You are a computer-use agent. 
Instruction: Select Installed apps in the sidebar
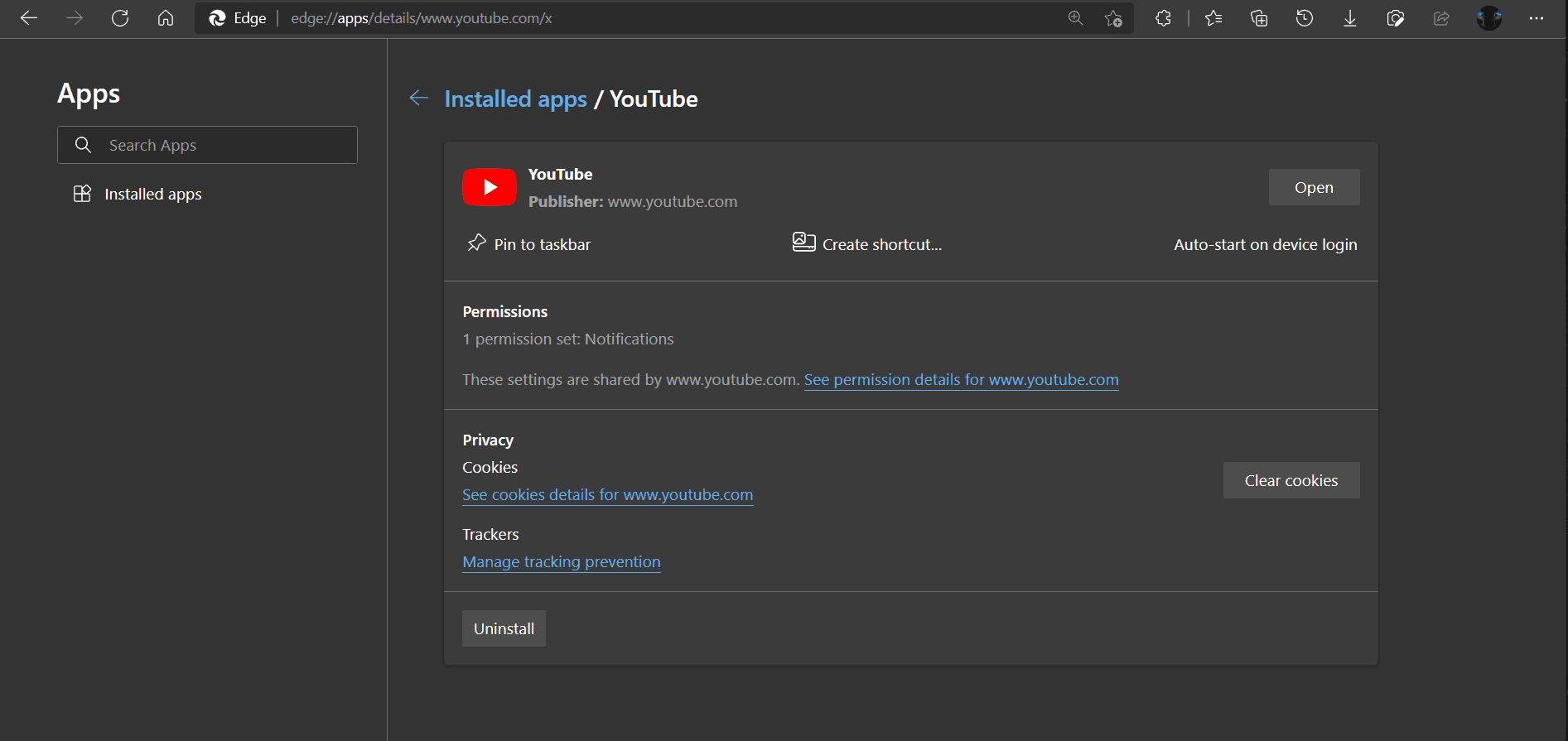point(153,194)
